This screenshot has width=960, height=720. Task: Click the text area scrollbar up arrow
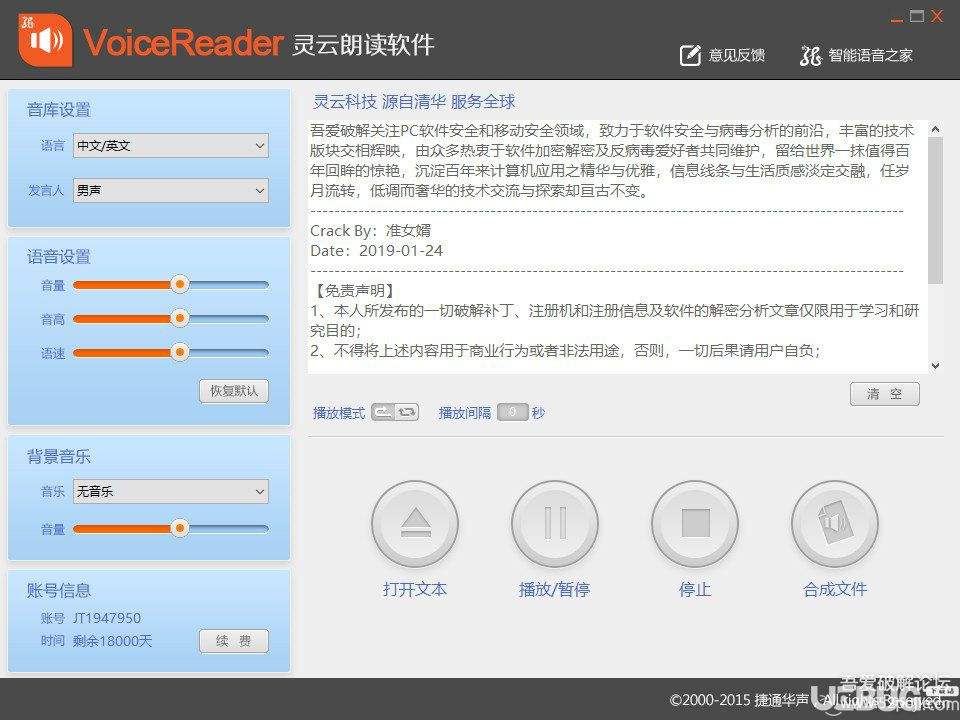tap(935, 129)
